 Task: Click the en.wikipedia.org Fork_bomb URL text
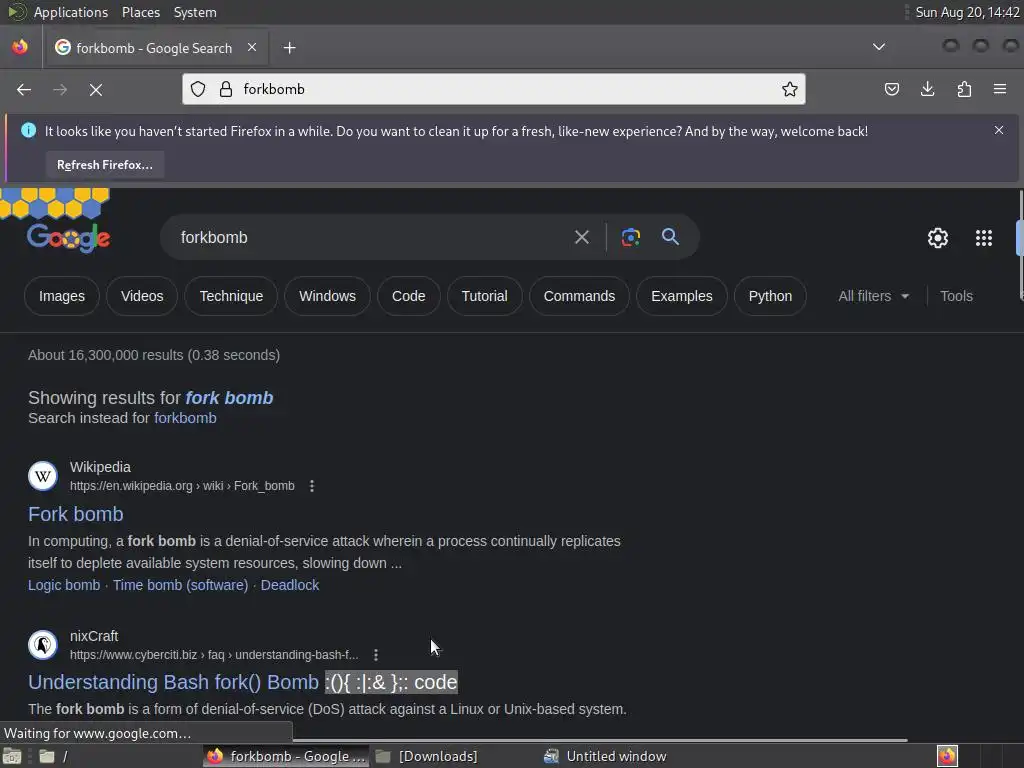pos(182,486)
